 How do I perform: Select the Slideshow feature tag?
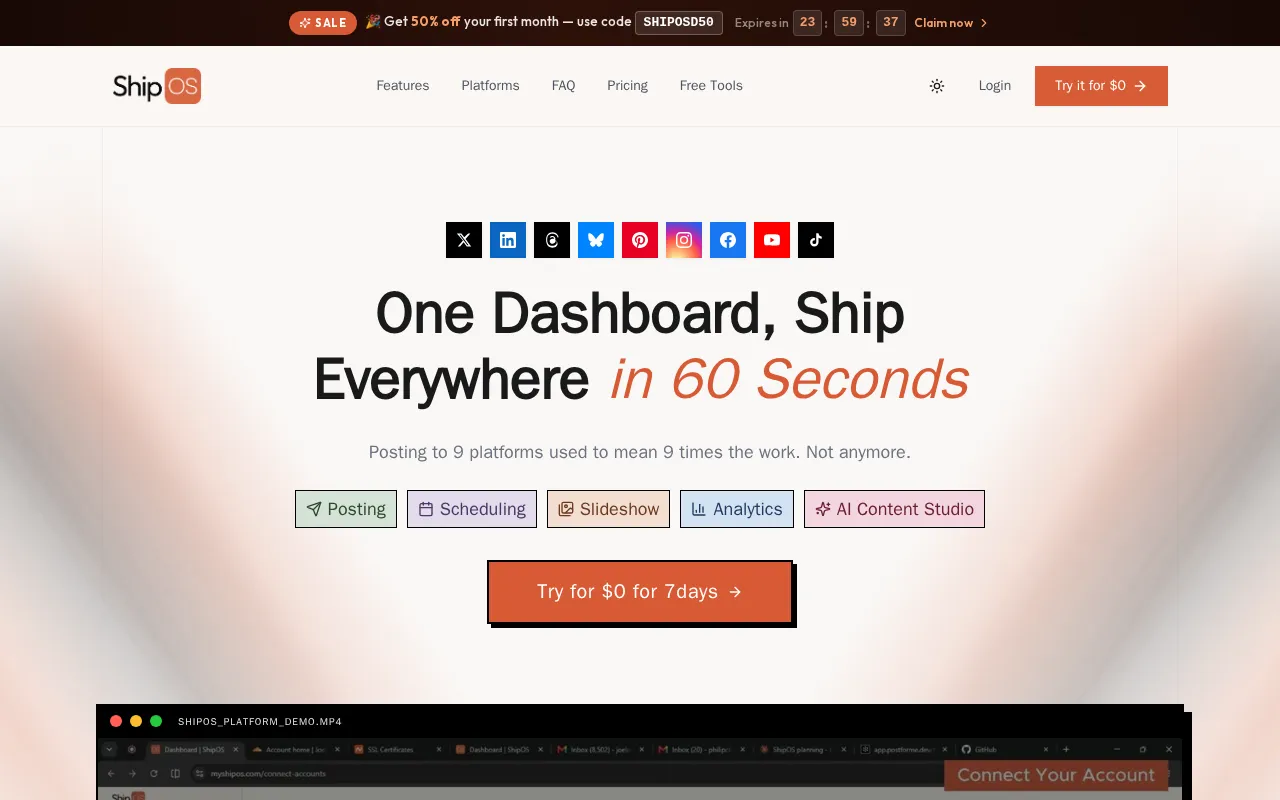tap(608, 509)
